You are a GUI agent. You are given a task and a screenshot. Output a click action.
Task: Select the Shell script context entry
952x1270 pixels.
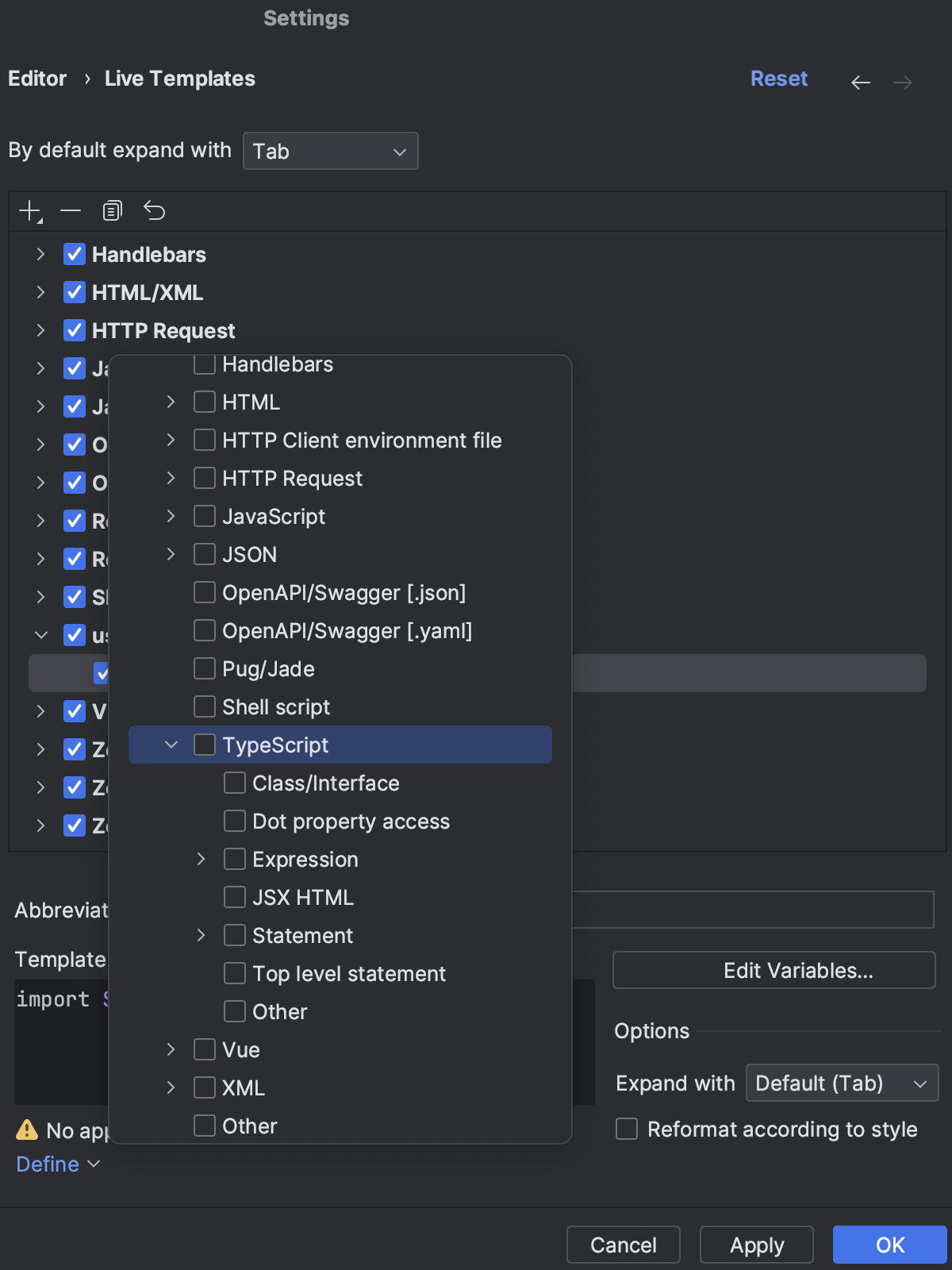tap(276, 706)
